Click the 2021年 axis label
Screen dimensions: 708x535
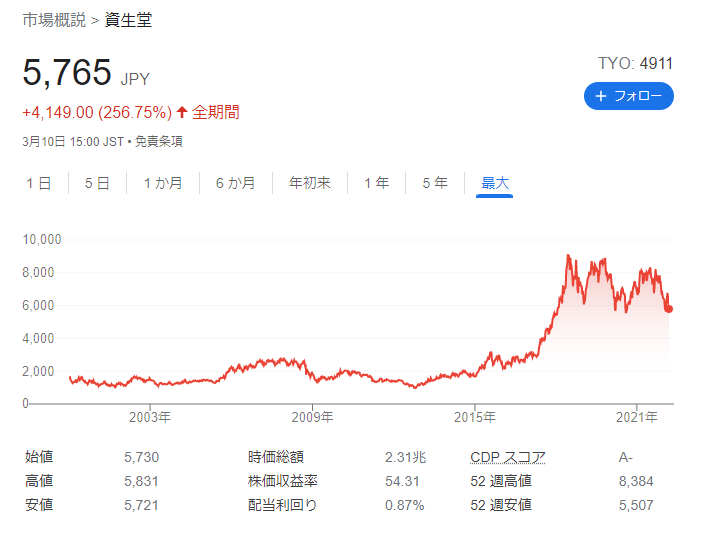637,417
